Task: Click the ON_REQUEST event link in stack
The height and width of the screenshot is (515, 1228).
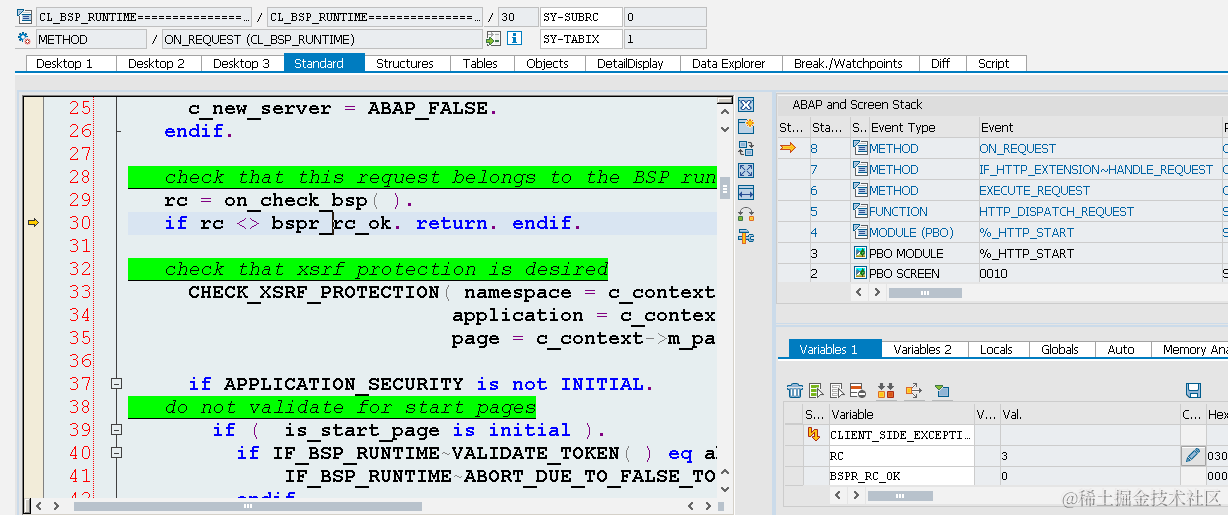Action: pyautogui.click(x=1017, y=148)
